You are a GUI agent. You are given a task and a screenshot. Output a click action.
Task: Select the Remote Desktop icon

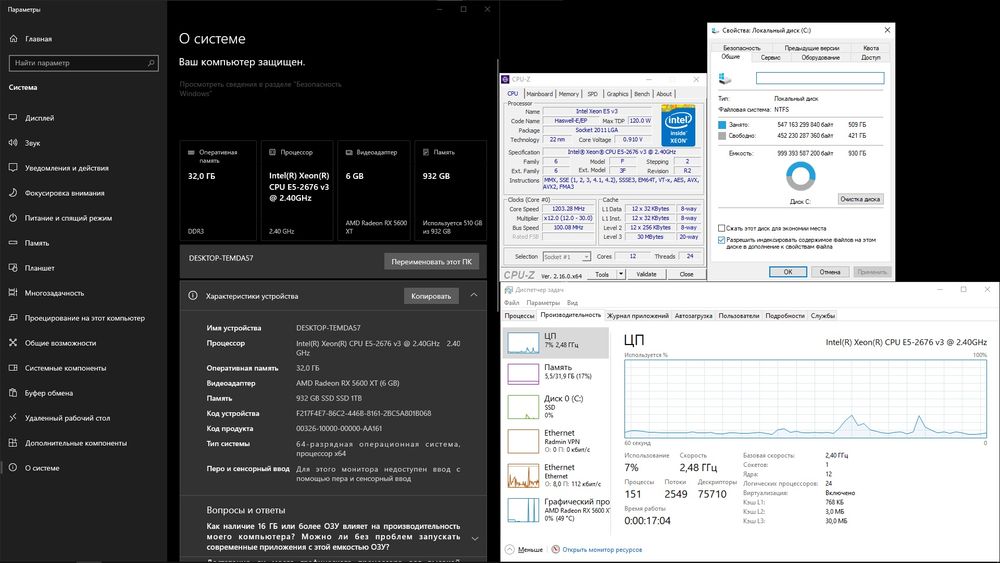point(13,418)
